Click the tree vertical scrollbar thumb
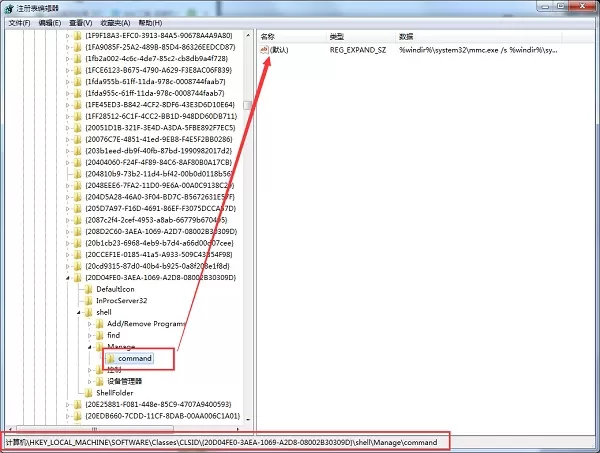The height and width of the screenshot is (453, 600). click(x=248, y=105)
